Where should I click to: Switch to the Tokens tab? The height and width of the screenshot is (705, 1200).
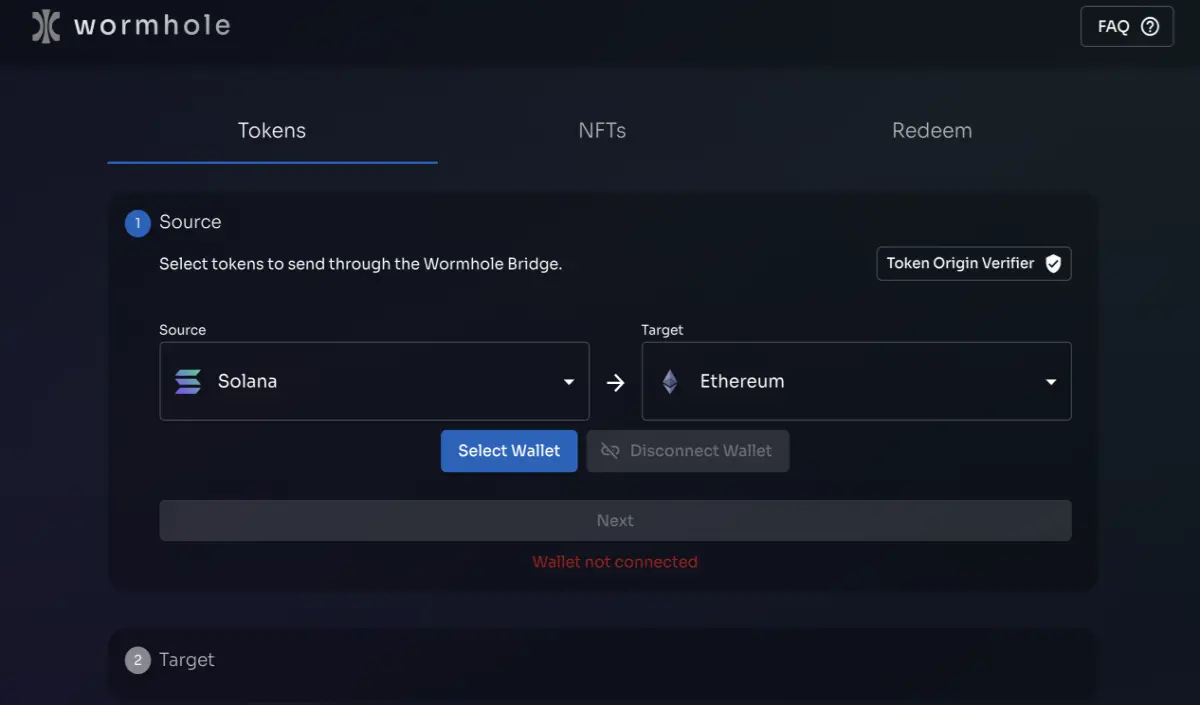[x=272, y=131]
